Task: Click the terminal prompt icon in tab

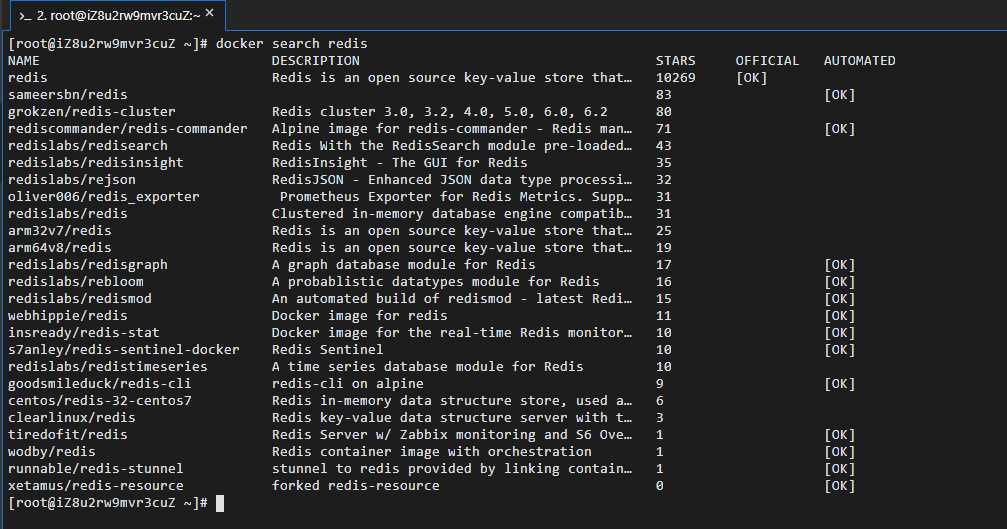Action: pyautogui.click(x=25, y=16)
